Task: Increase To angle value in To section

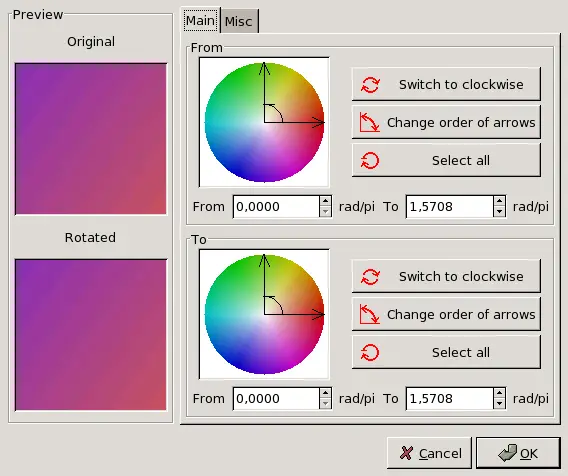Action: [x=500, y=393]
